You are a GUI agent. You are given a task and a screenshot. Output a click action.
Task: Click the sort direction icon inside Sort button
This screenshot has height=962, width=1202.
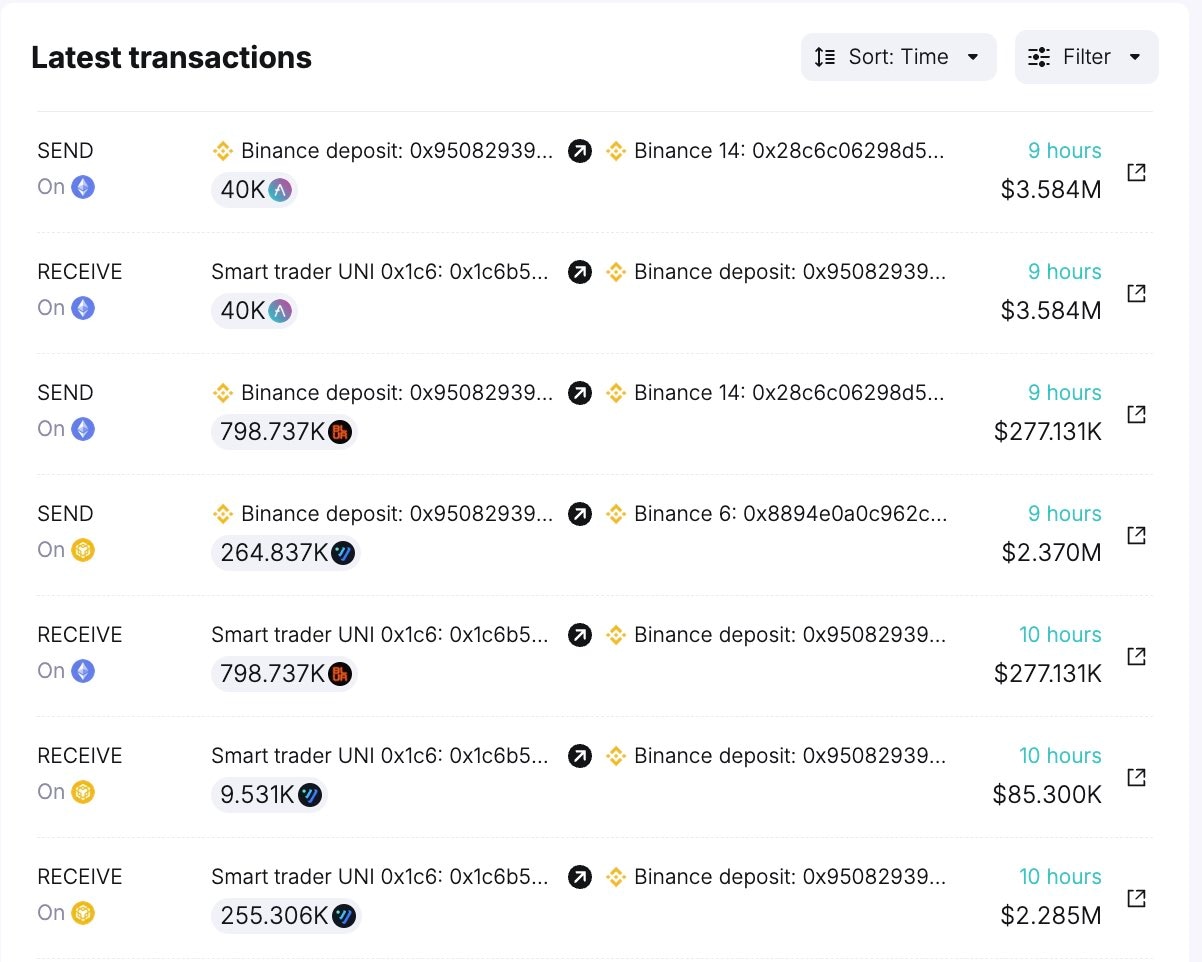(824, 57)
